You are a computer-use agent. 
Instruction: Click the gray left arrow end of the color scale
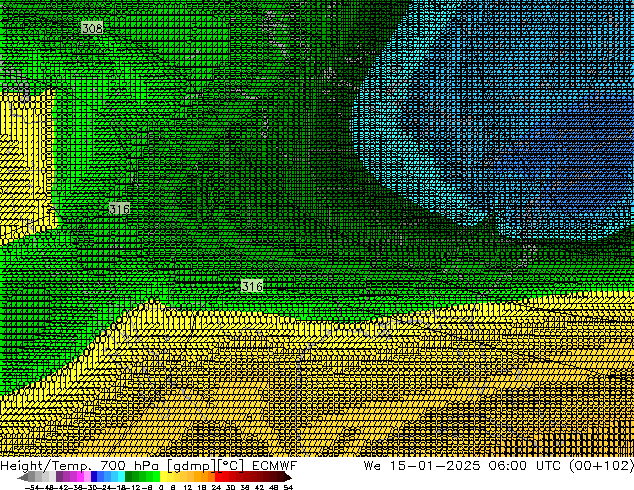coord(23,477)
